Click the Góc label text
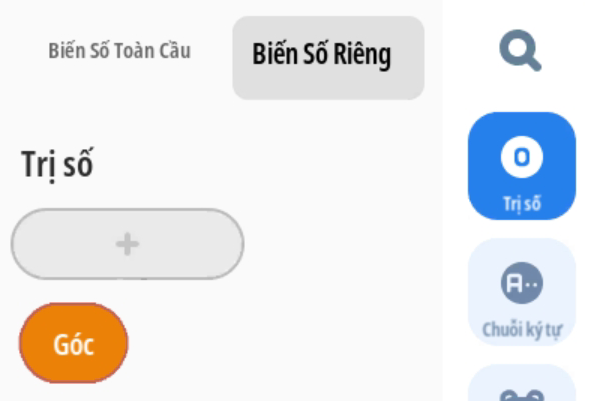Image resolution: width=591 pixels, height=401 pixels. click(x=73, y=344)
